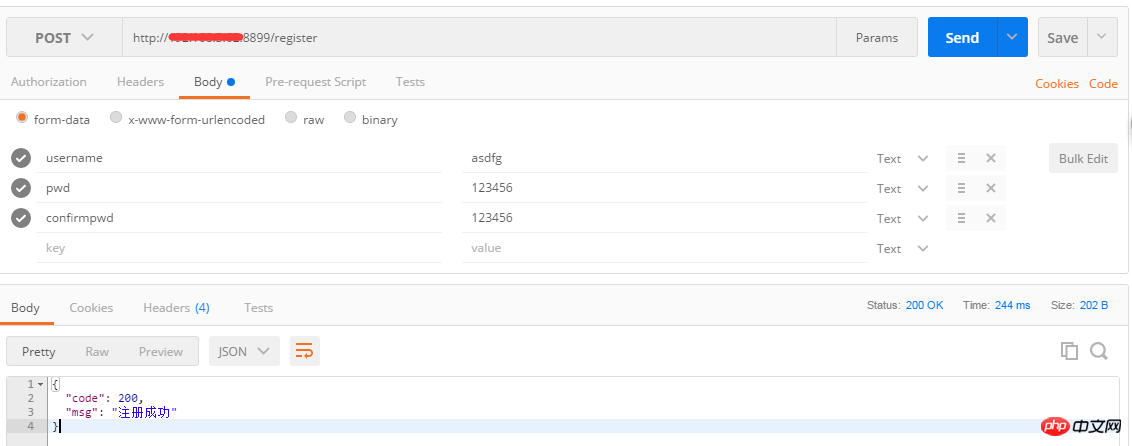Image resolution: width=1132 pixels, height=446 pixels.
Task: Click the empty value placeholder field
Action: click(664, 248)
